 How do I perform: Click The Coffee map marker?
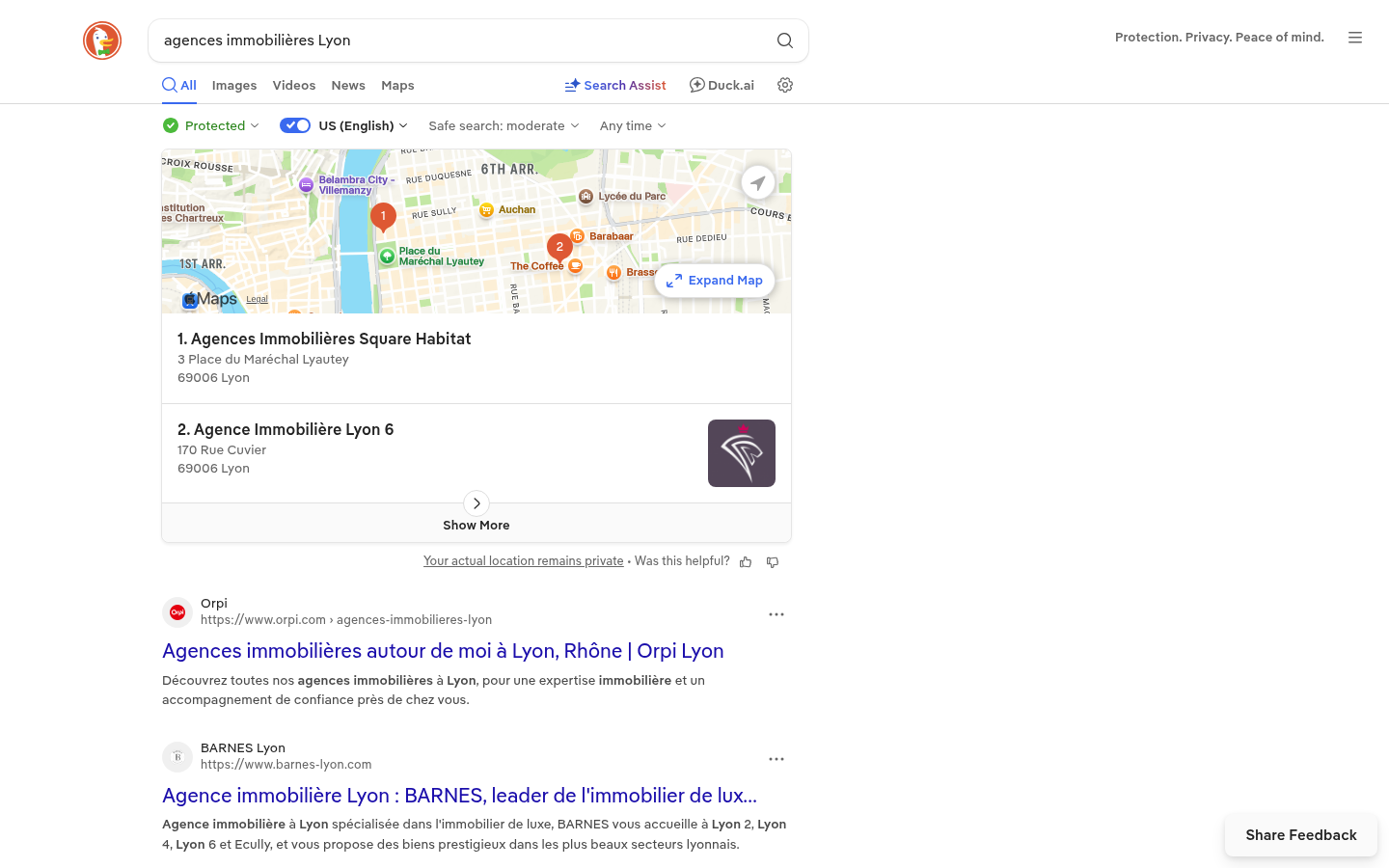point(575,266)
